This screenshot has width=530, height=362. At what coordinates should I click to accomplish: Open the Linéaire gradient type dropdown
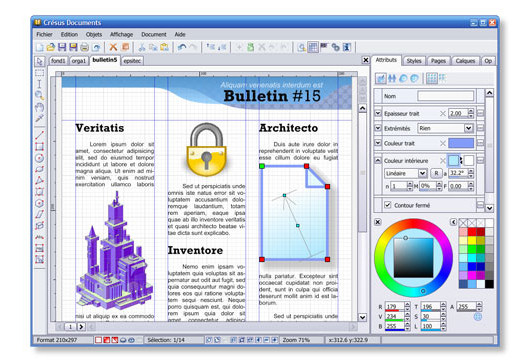pyautogui.click(x=406, y=173)
